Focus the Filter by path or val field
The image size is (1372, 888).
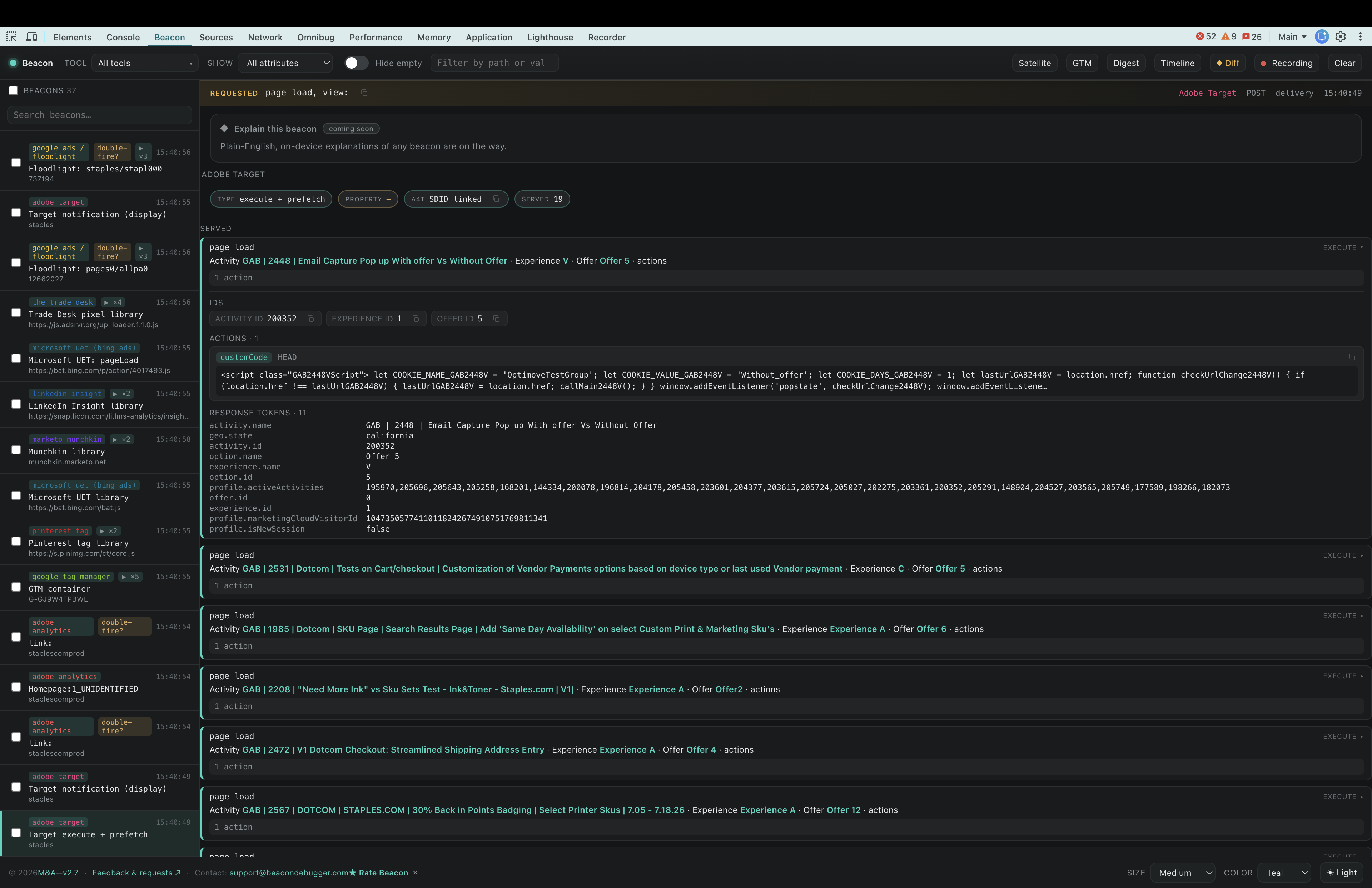pyautogui.click(x=494, y=63)
